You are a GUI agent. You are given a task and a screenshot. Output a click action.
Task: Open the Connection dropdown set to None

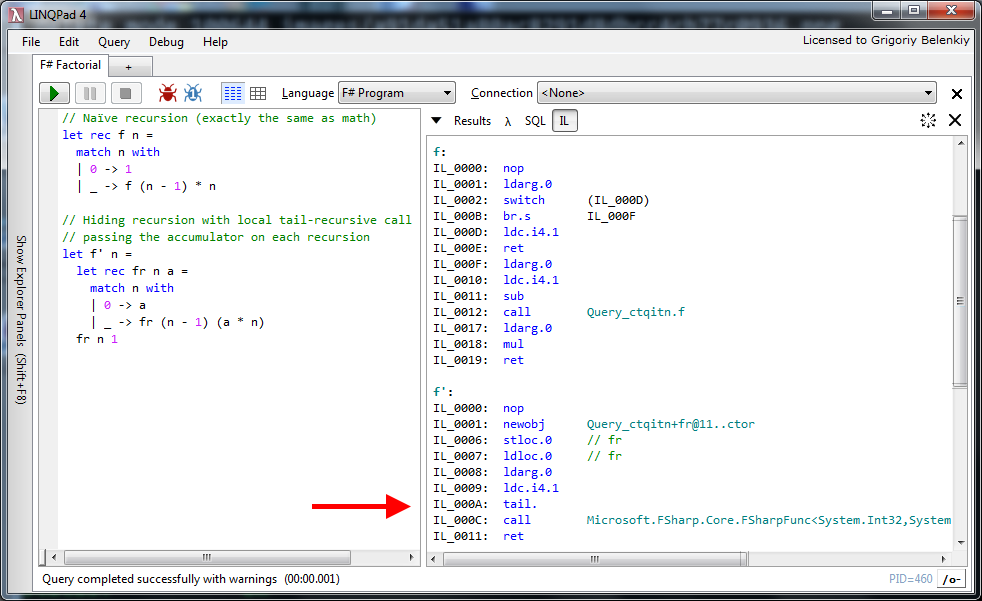tap(737, 92)
